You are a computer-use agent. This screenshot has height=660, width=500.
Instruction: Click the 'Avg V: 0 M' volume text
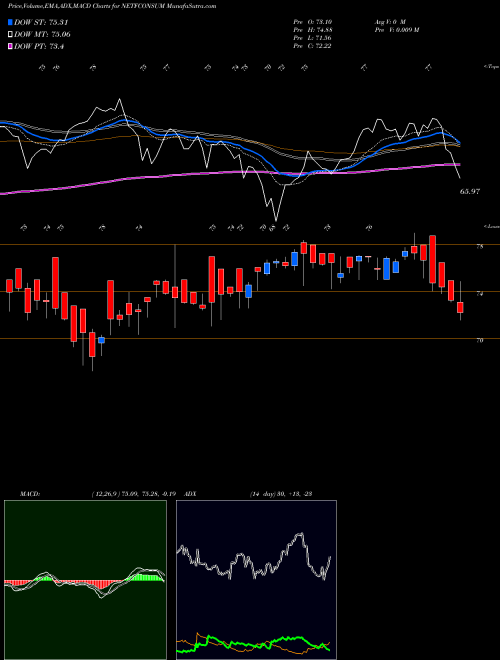pyautogui.click(x=389, y=21)
